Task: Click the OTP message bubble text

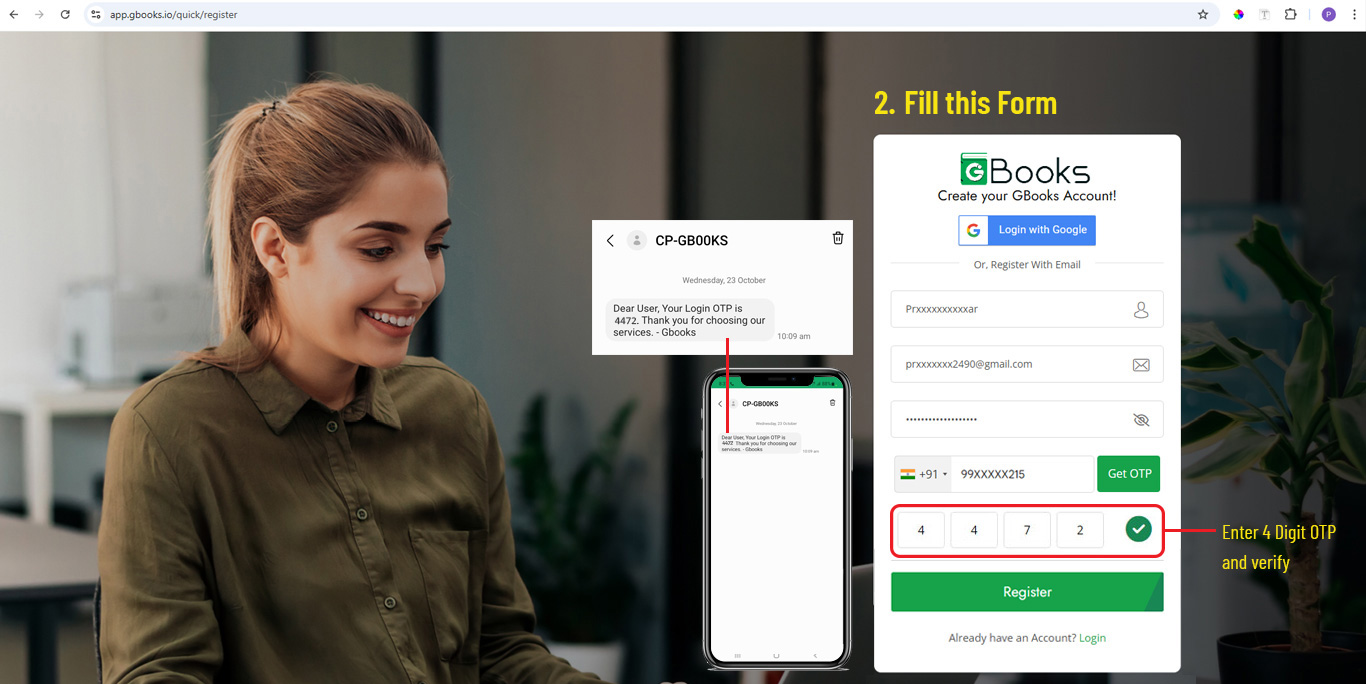Action: pyautogui.click(x=689, y=320)
